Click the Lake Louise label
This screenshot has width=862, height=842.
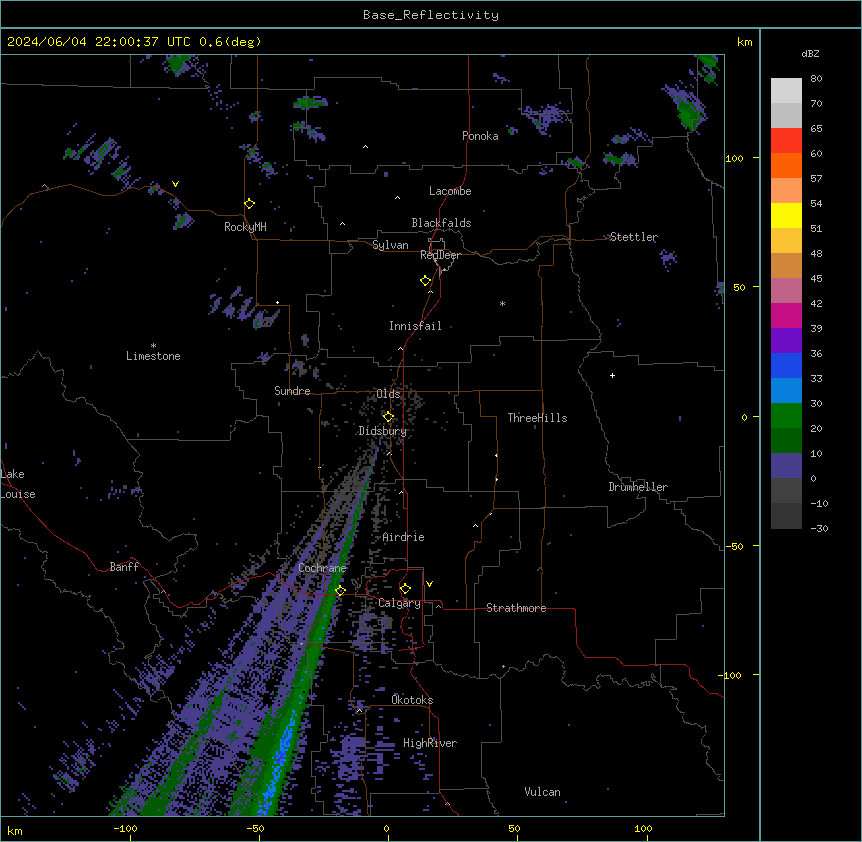[18, 484]
